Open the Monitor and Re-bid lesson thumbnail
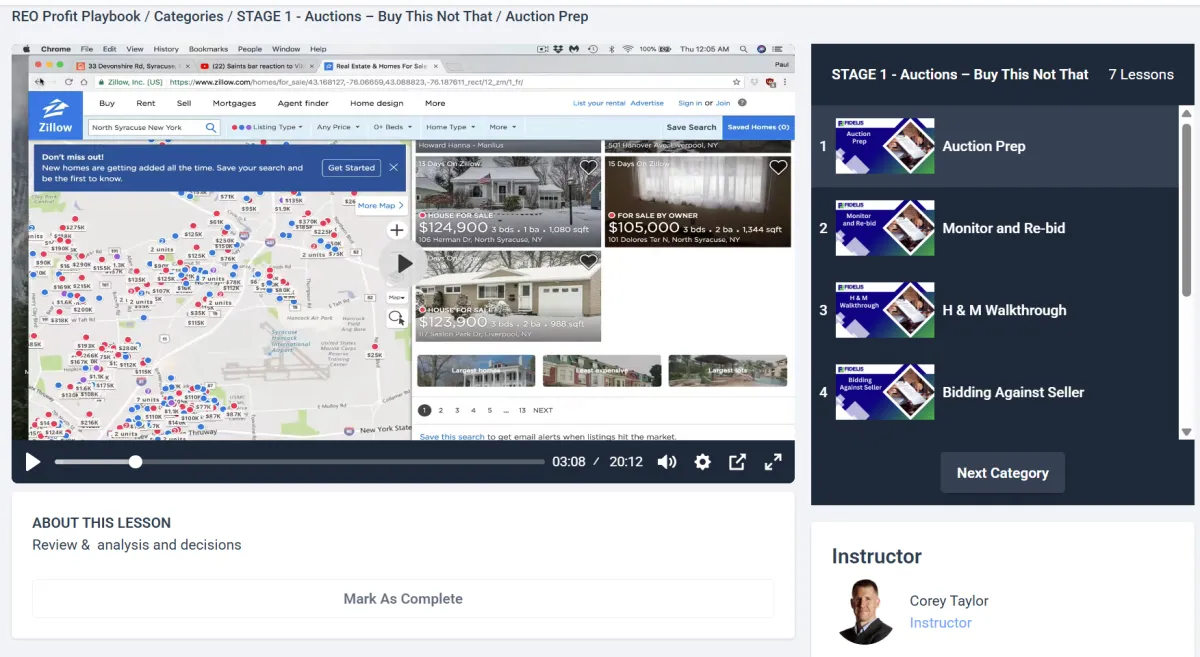The image size is (1200, 657). click(x=885, y=228)
